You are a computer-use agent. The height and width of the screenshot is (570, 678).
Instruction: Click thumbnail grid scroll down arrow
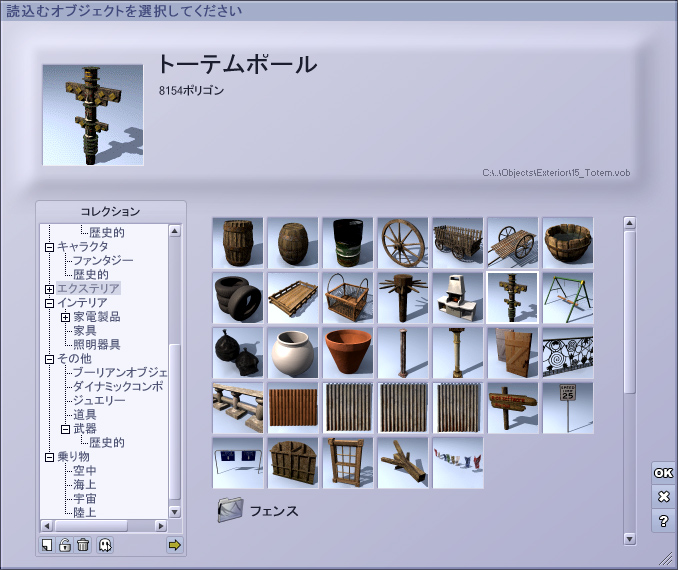pyautogui.click(x=630, y=539)
